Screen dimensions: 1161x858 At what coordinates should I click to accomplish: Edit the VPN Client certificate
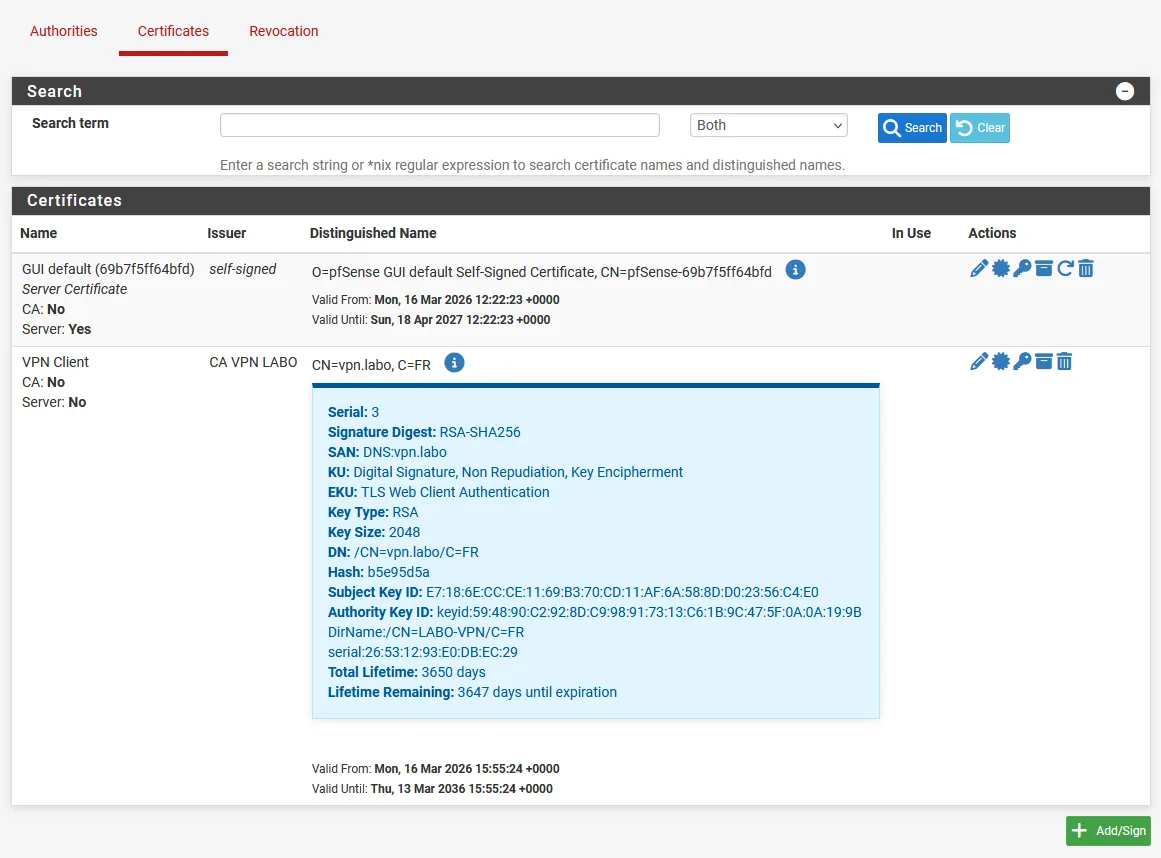[x=979, y=361]
